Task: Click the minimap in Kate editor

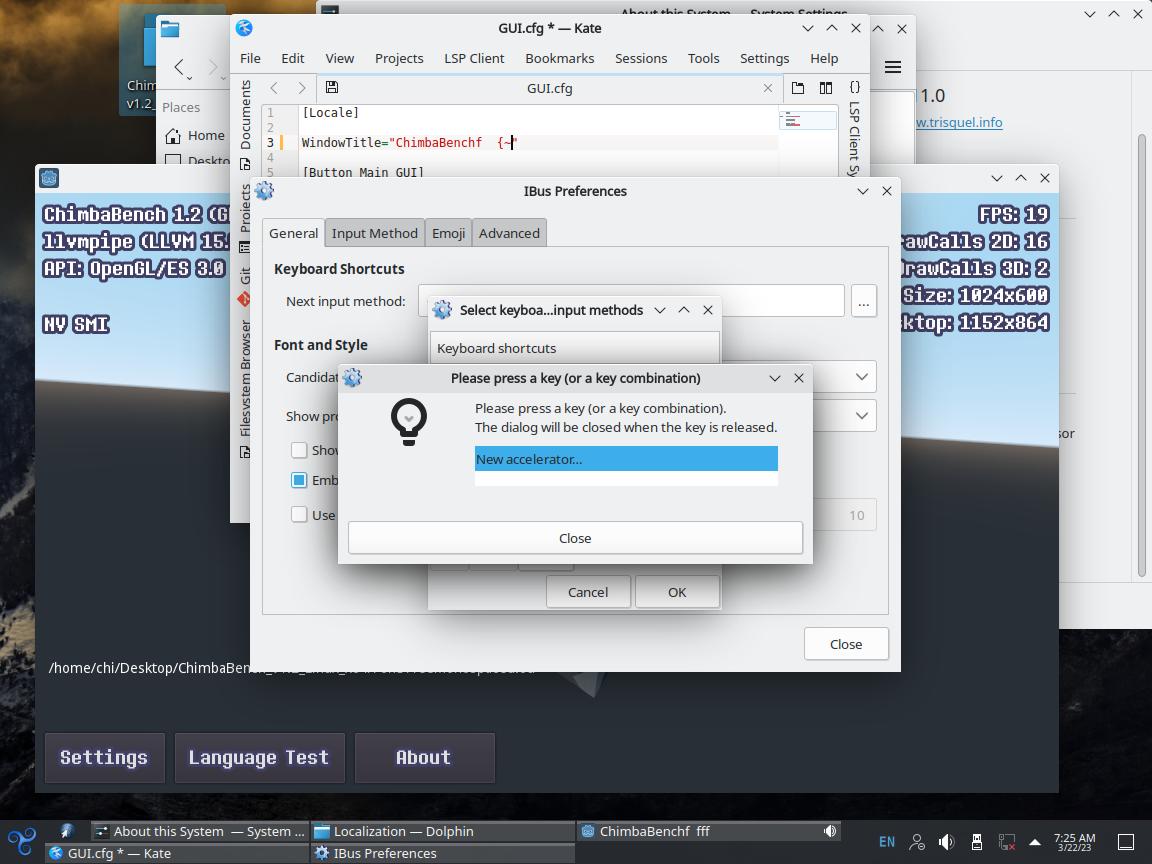Action: tap(807, 120)
